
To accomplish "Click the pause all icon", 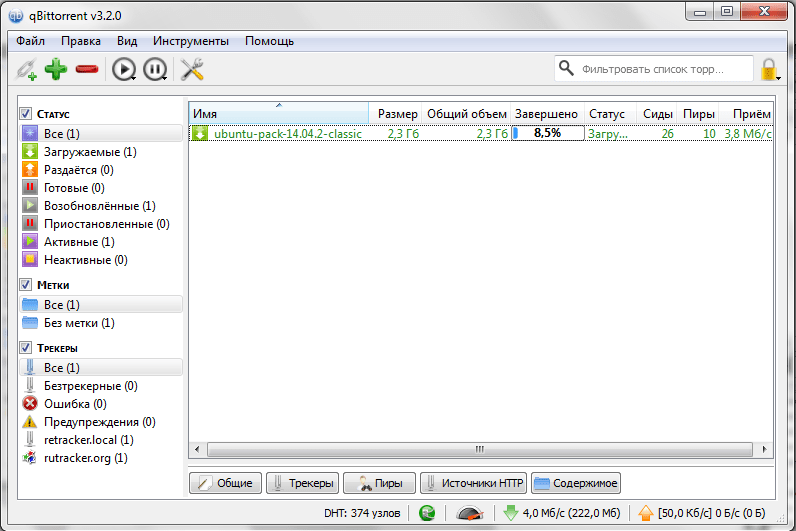I will pos(155,69).
